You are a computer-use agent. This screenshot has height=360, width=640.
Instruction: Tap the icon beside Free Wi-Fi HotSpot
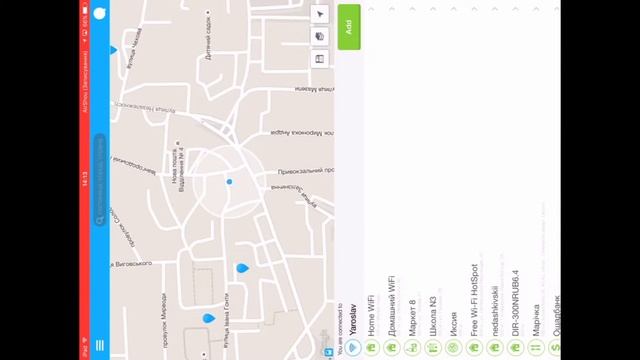coord(474,348)
